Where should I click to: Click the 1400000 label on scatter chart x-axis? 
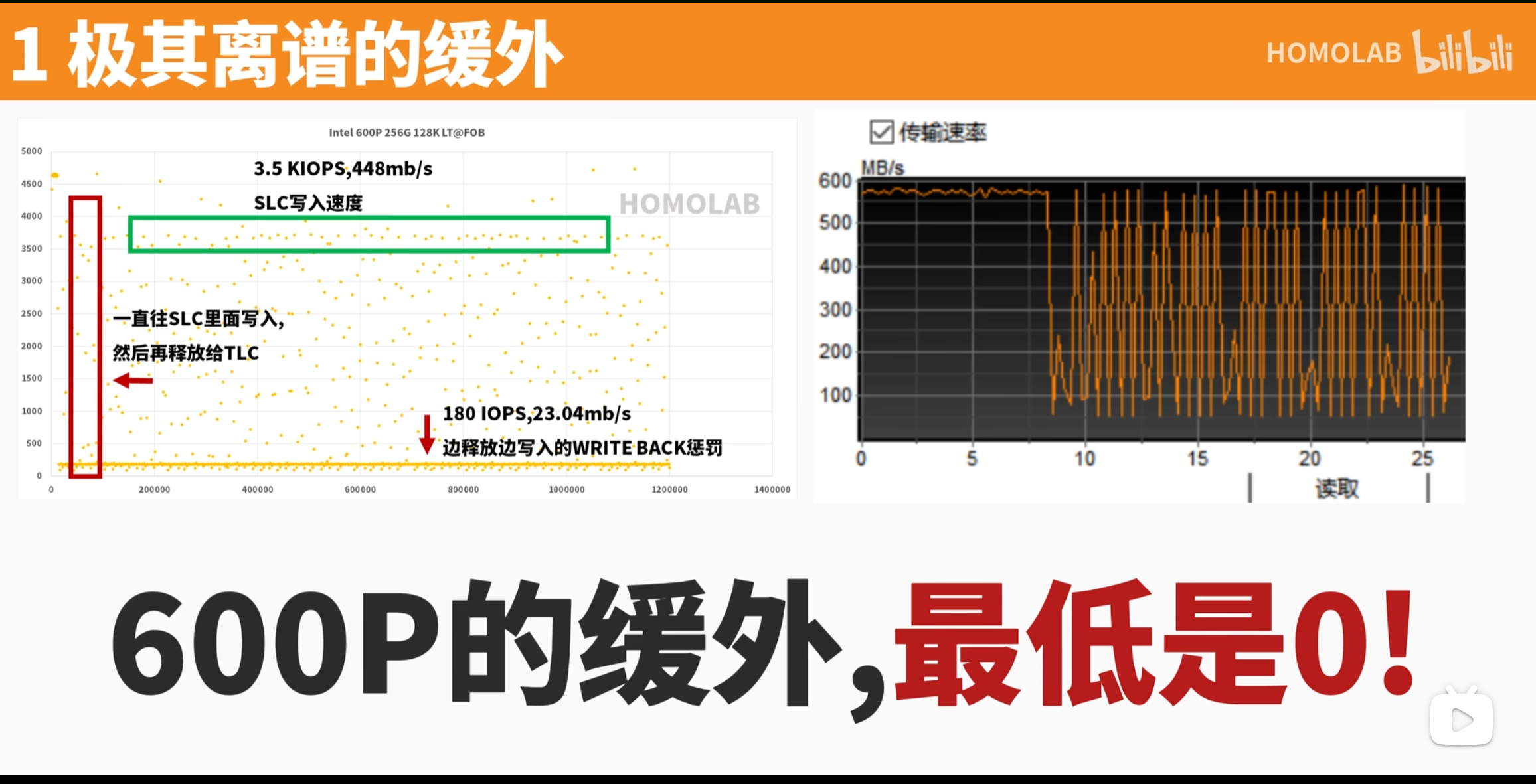[772, 489]
